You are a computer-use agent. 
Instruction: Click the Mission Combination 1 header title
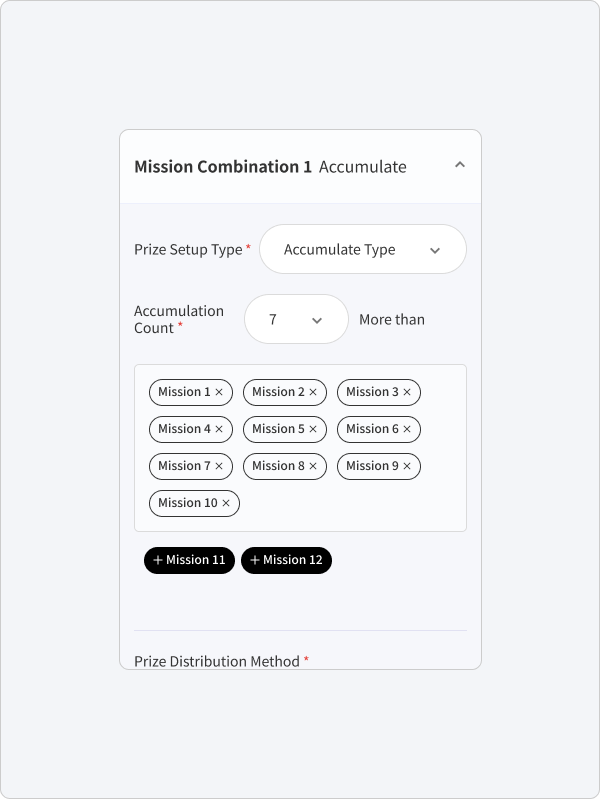[x=223, y=167]
